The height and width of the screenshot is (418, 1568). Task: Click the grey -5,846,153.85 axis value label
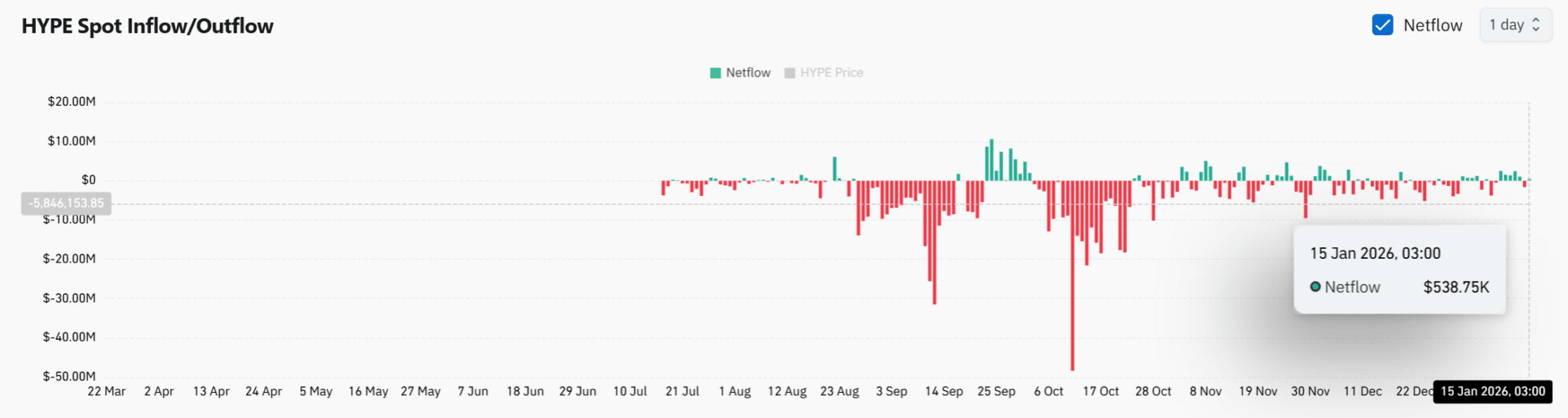click(66, 204)
